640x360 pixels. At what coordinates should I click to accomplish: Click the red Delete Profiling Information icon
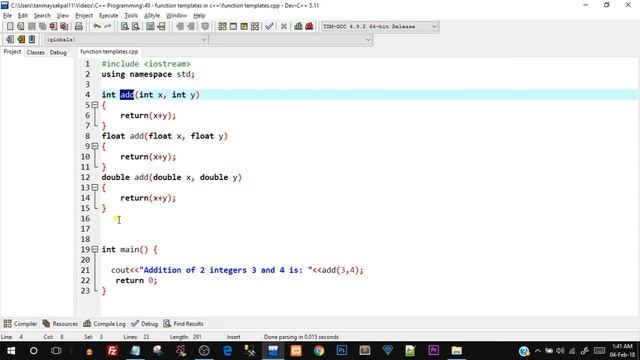click(x=309, y=27)
